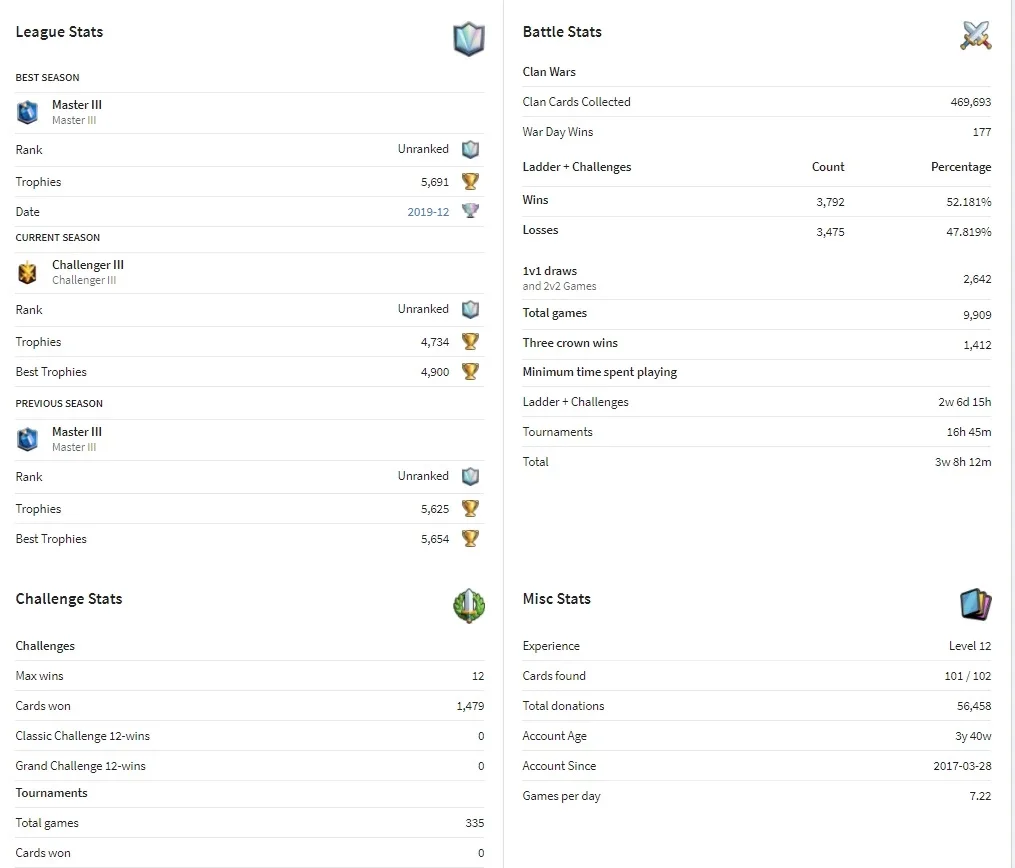Click the Unranked shield icon in Current Season
This screenshot has height=868, width=1015.
[470, 309]
